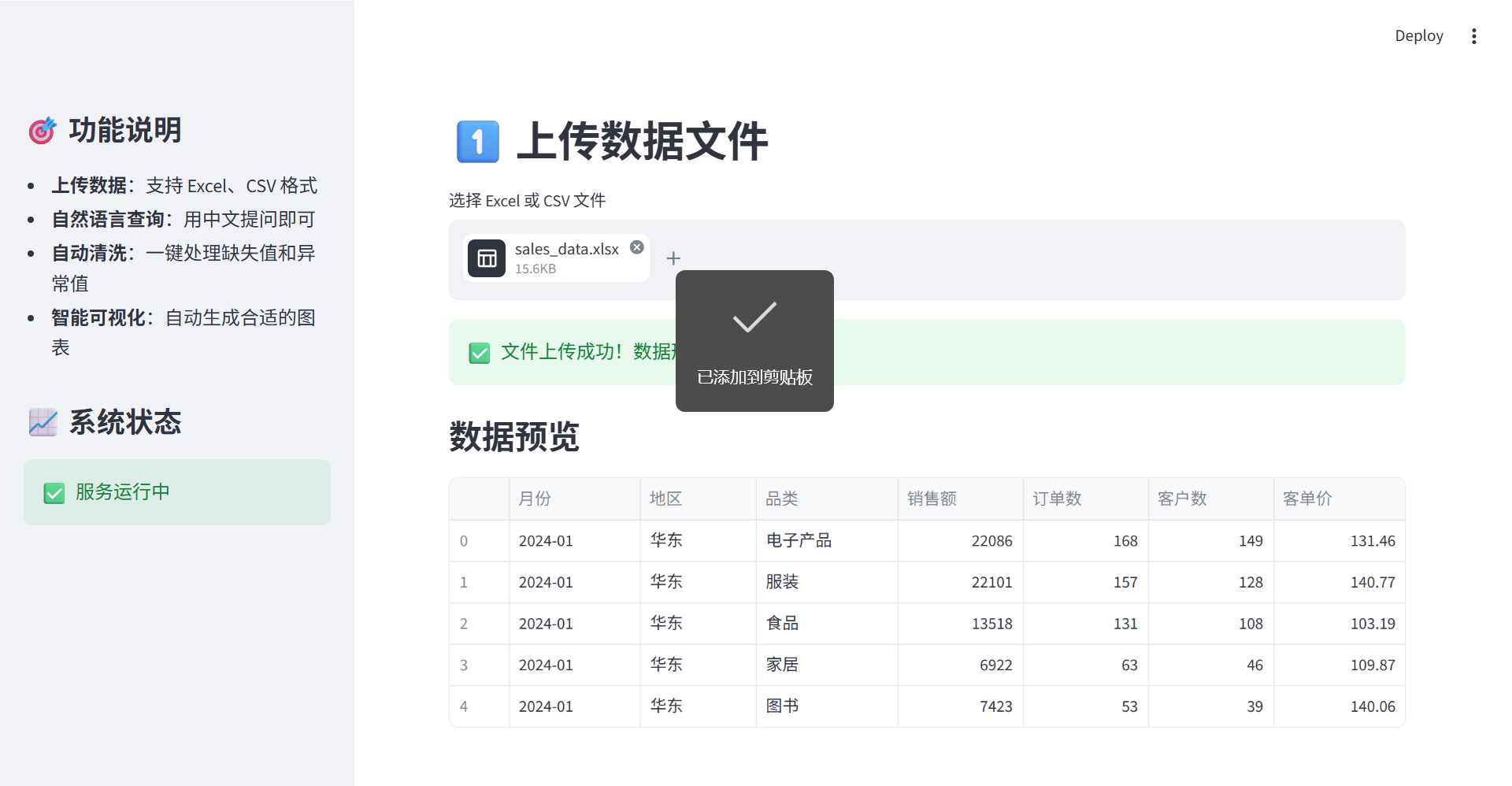Click the 选择 Excel 或 CSV 文件 label
Viewport: 1512px width, 786px height.
(528, 201)
